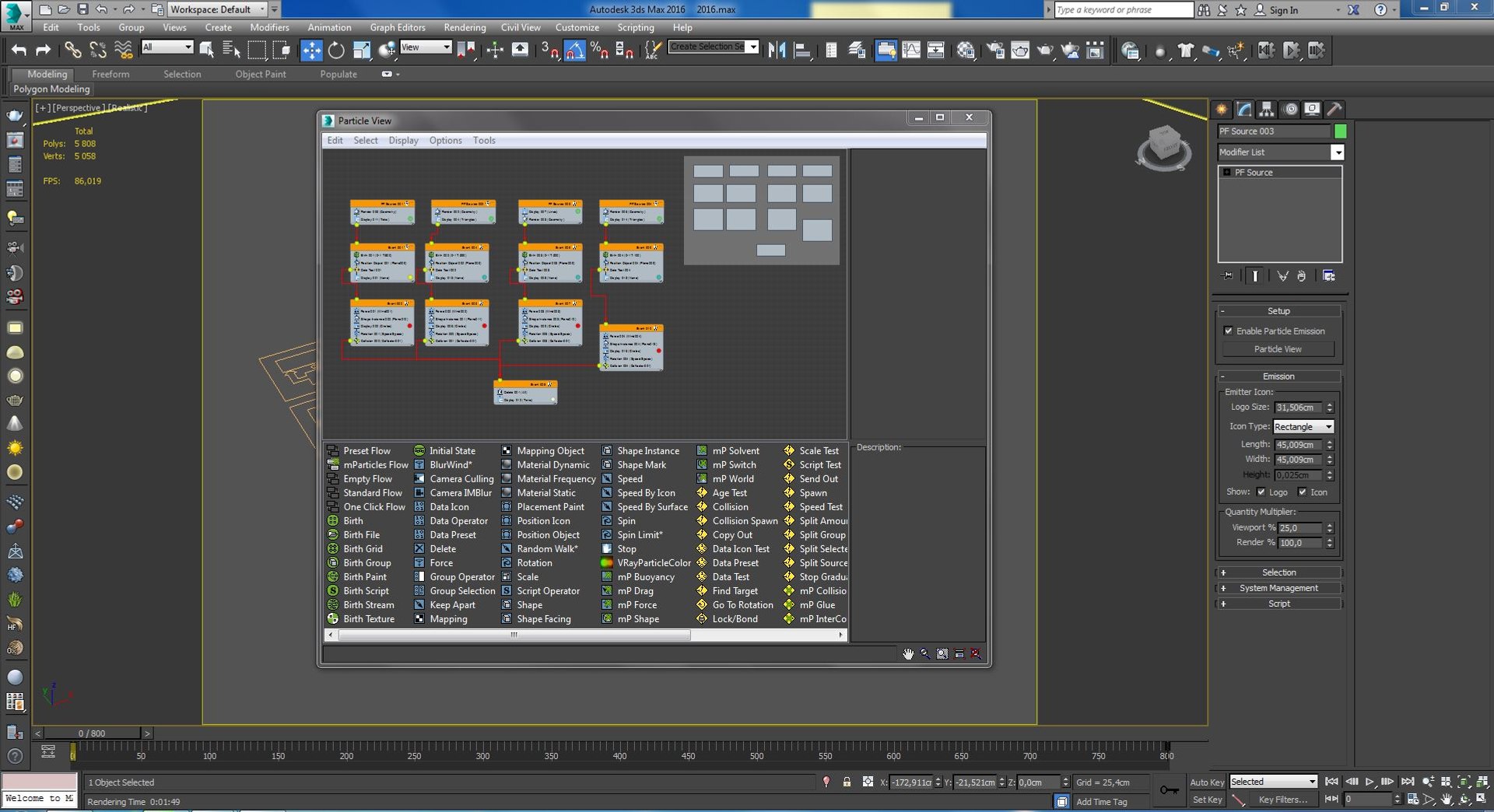Select the Birth operator in depot
Screen dimensions: 1494x812
click(x=352, y=521)
